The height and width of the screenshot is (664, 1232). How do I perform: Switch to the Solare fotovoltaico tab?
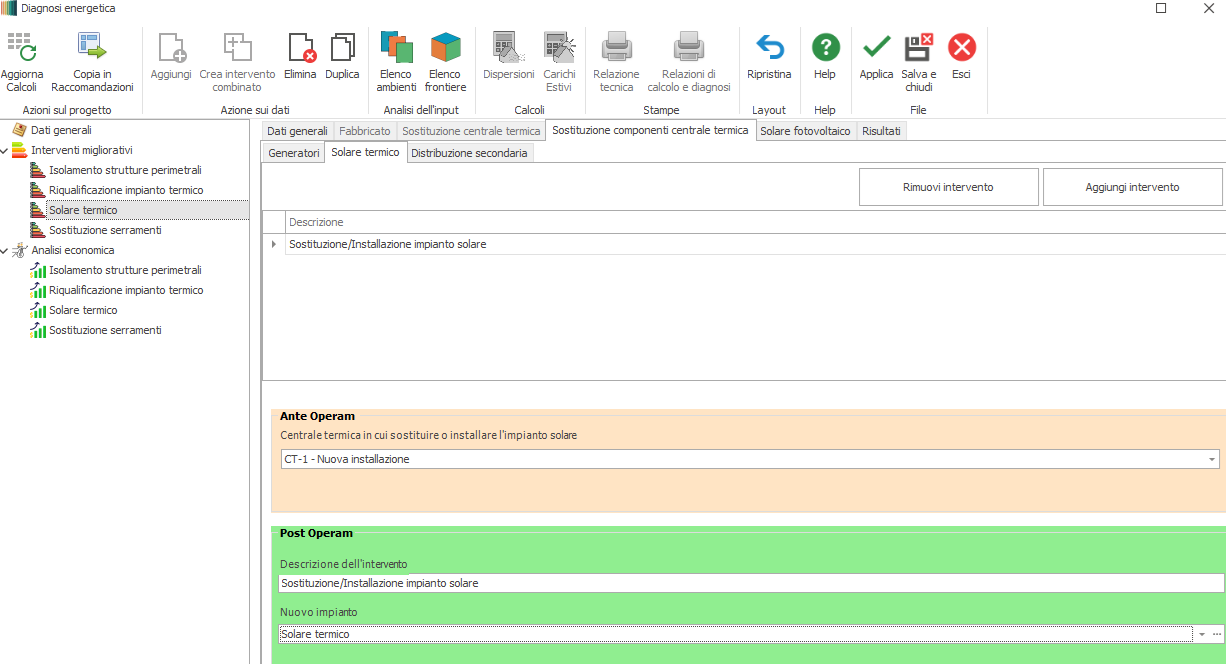[x=804, y=131]
